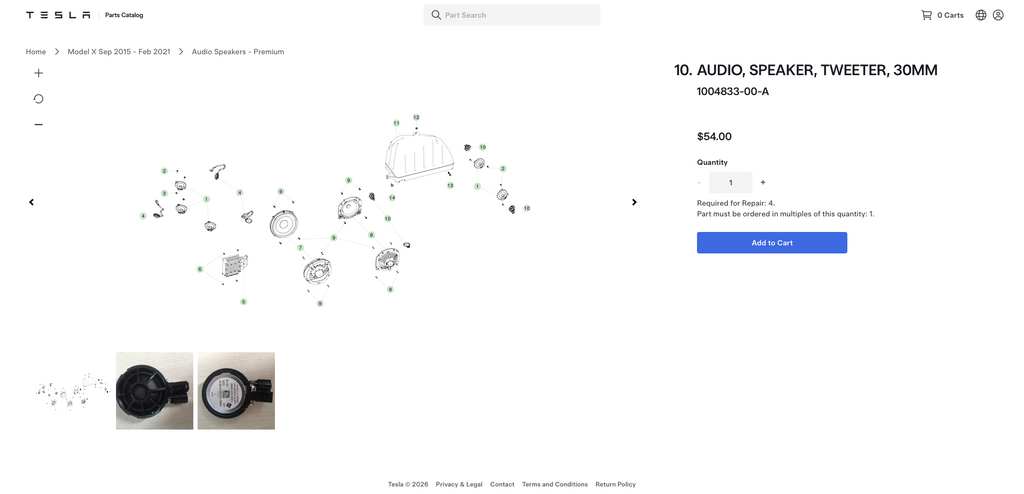Select the diagram thumbnail image

point(72,391)
